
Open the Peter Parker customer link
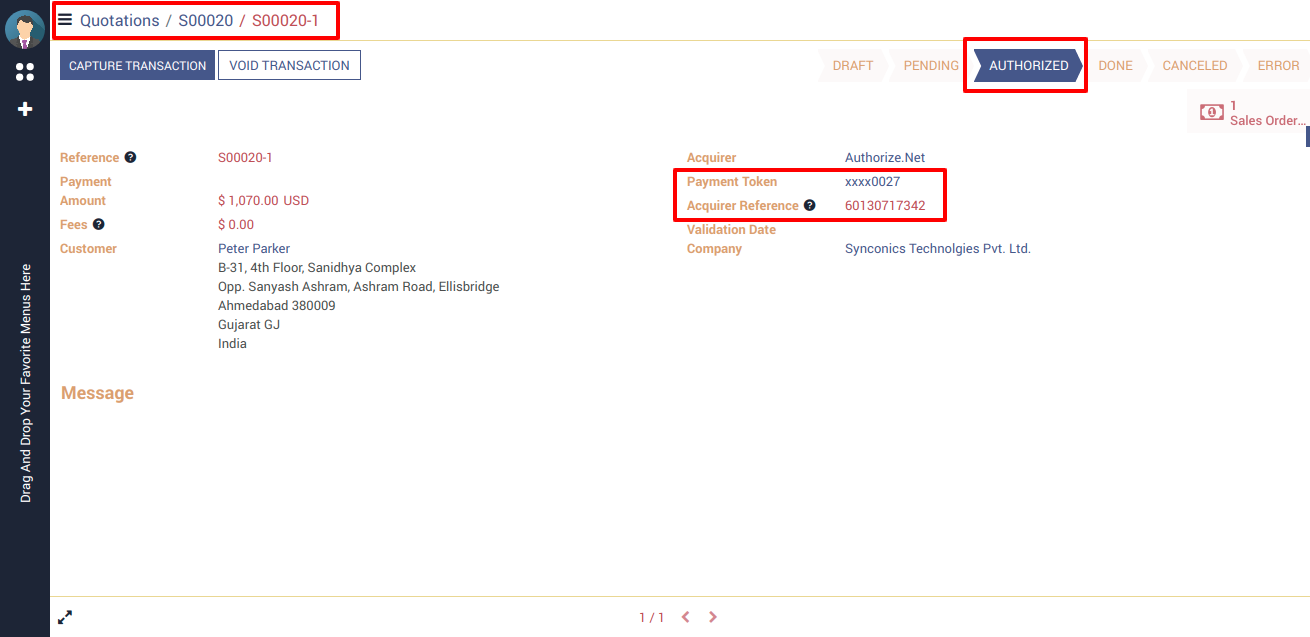(x=254, y=249)
